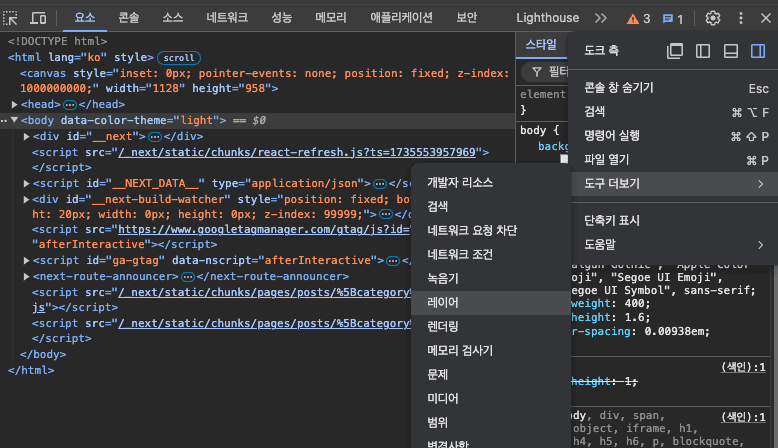
Task: Select 검색 with the ⌘⌥F shortcut
Action: point(675,112)
